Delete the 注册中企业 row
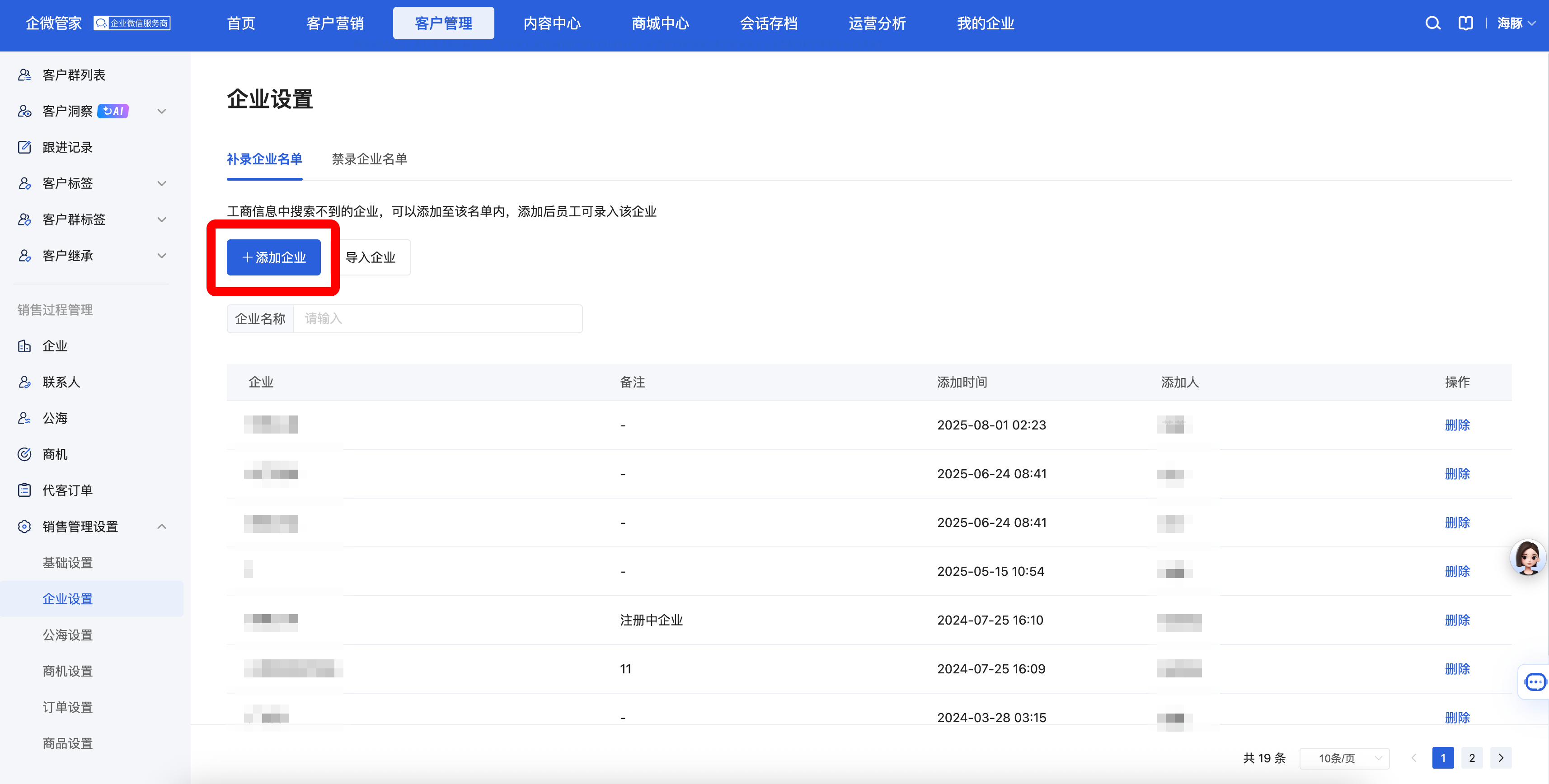Viewport: 1549px width, 784px height. (1457, 621)
